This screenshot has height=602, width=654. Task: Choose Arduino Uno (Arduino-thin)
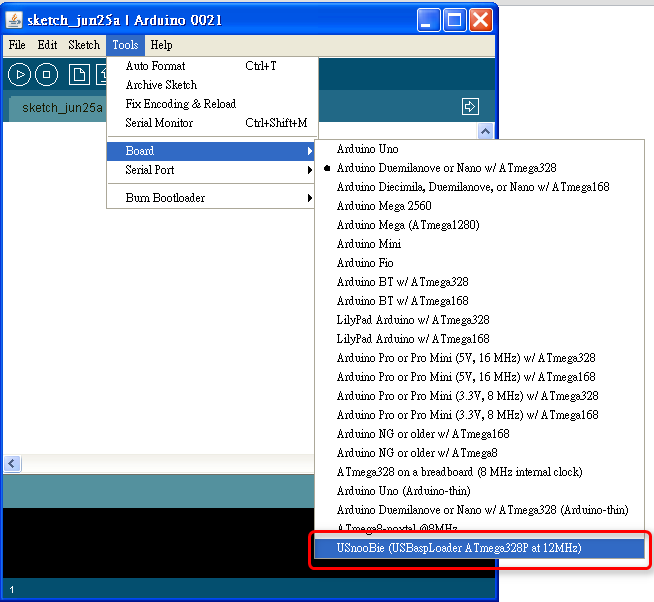(480, 491)
